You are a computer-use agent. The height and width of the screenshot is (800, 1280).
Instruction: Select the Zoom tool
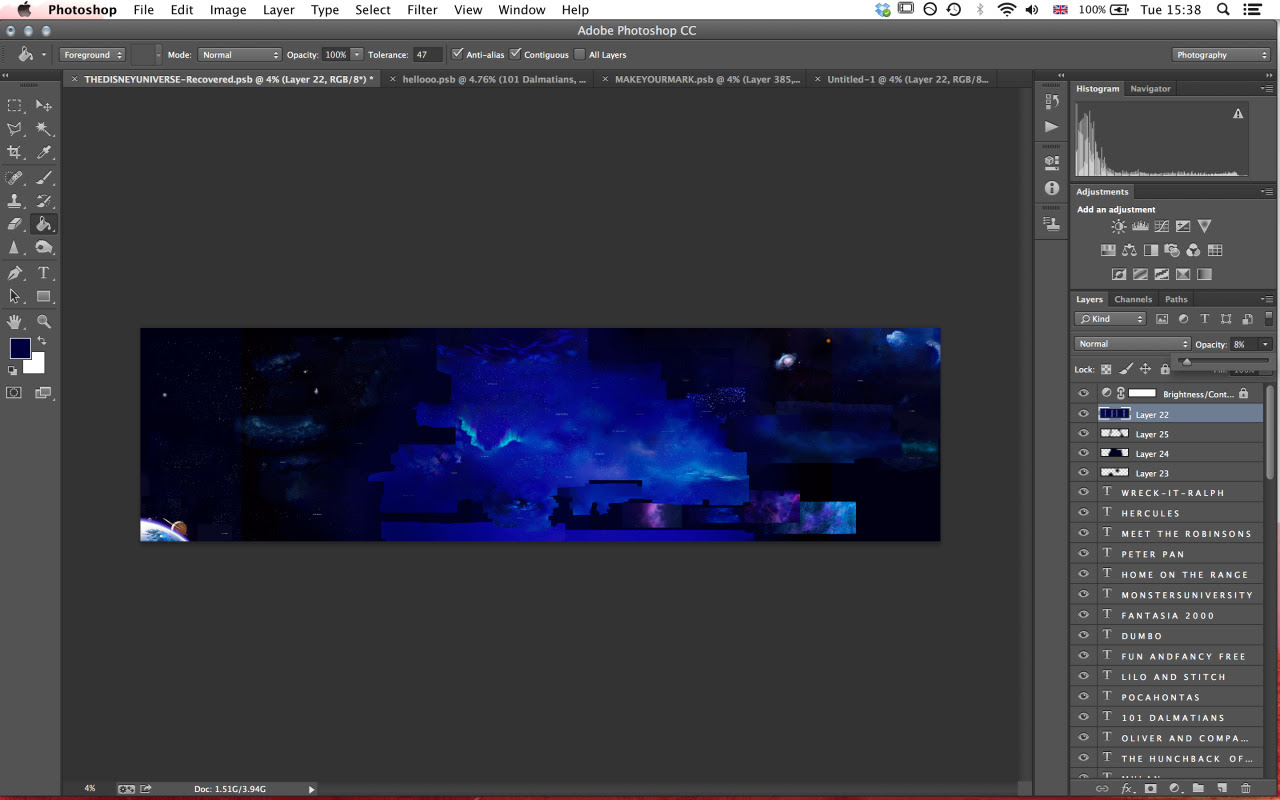44,322
